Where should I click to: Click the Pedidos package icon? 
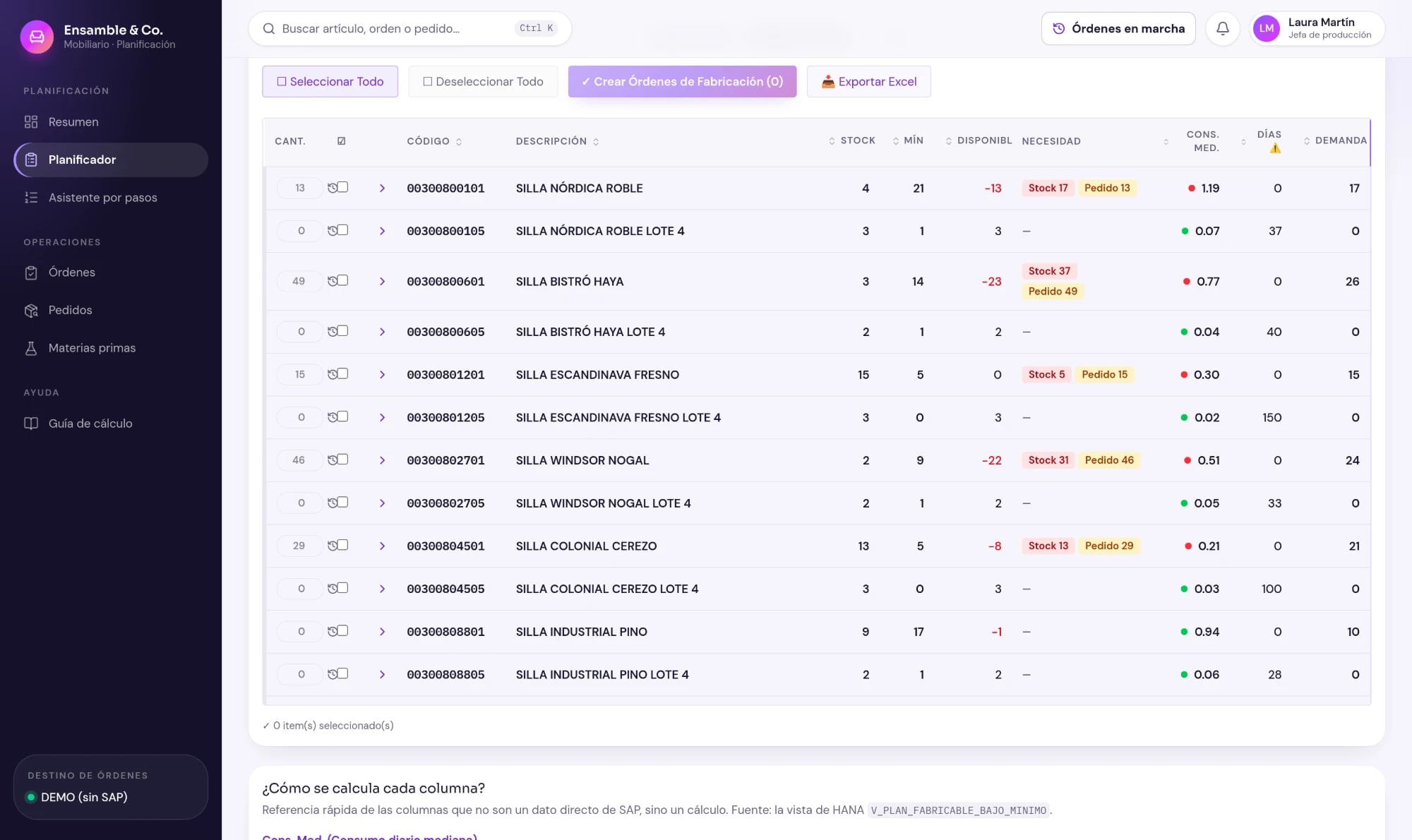tap(31, 311)
